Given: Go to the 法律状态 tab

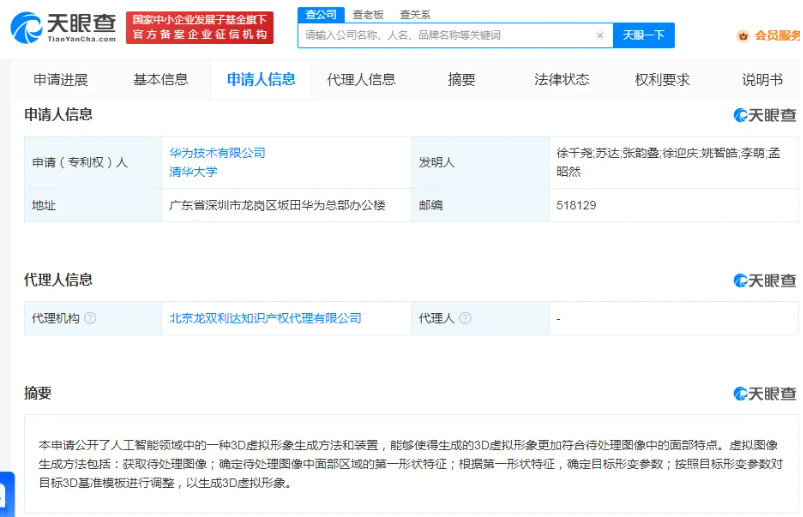Looking at the screenshot, I should [562, 80].
